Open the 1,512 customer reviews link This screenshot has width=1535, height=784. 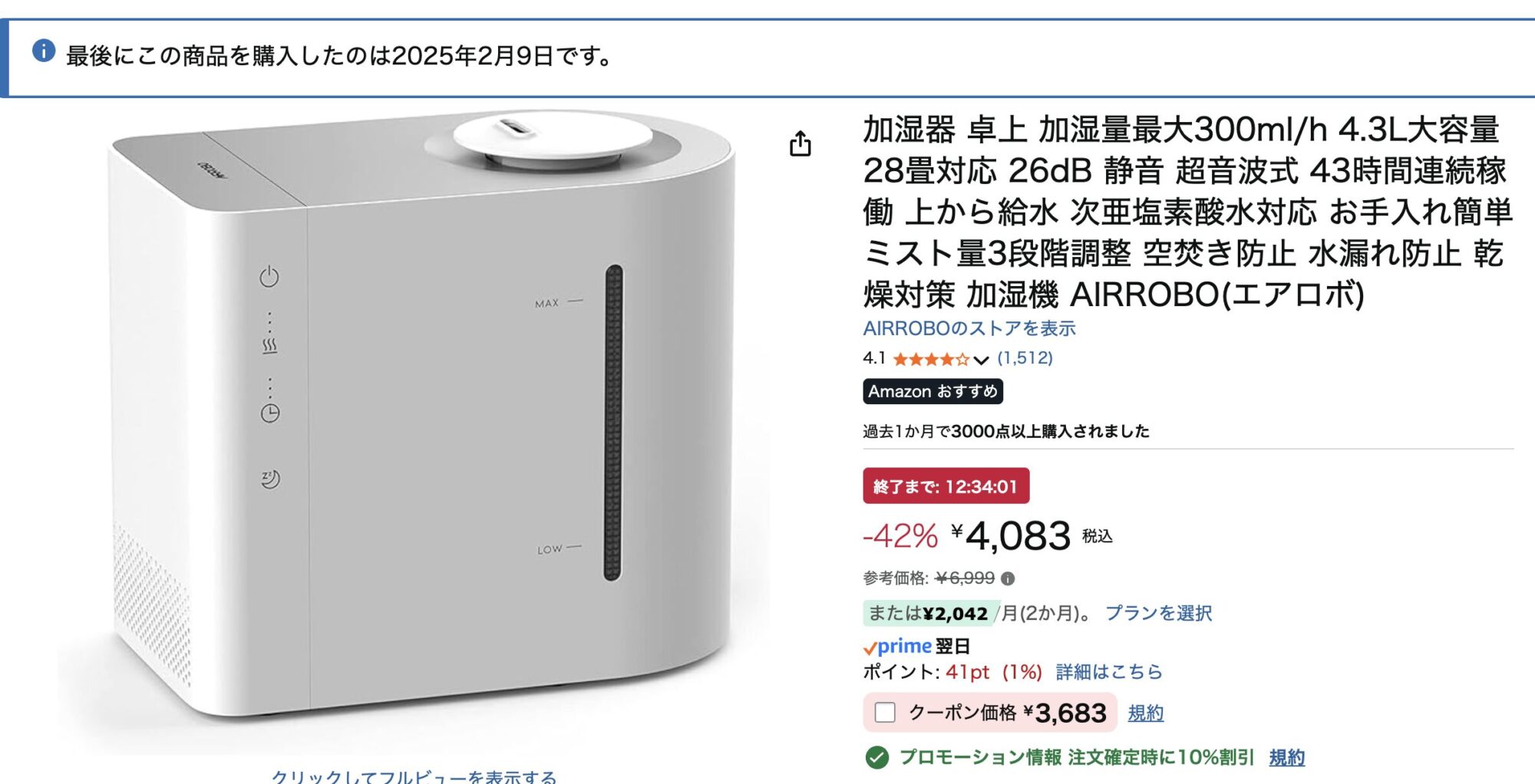click(1025, 358)
